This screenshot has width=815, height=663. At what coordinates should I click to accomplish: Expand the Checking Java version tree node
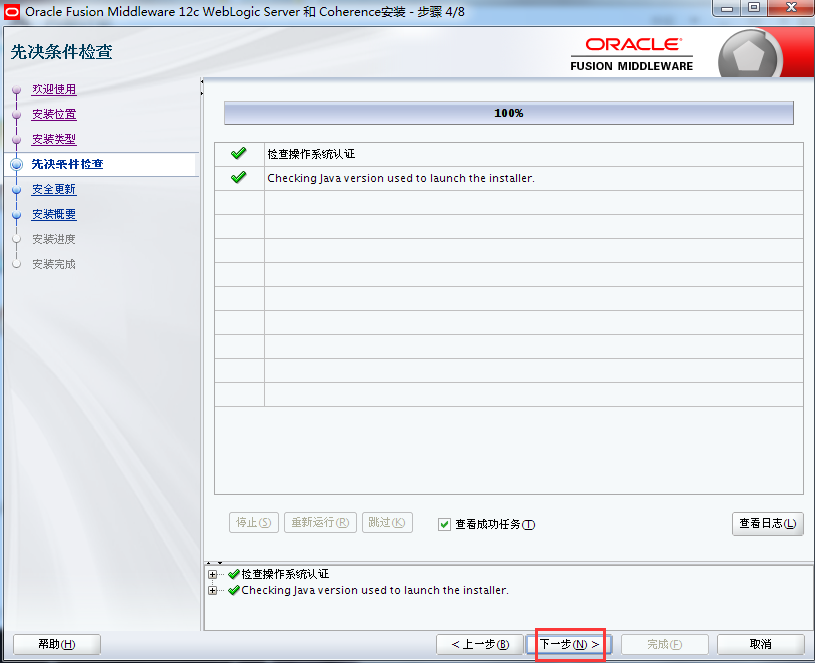click(213, 591)
